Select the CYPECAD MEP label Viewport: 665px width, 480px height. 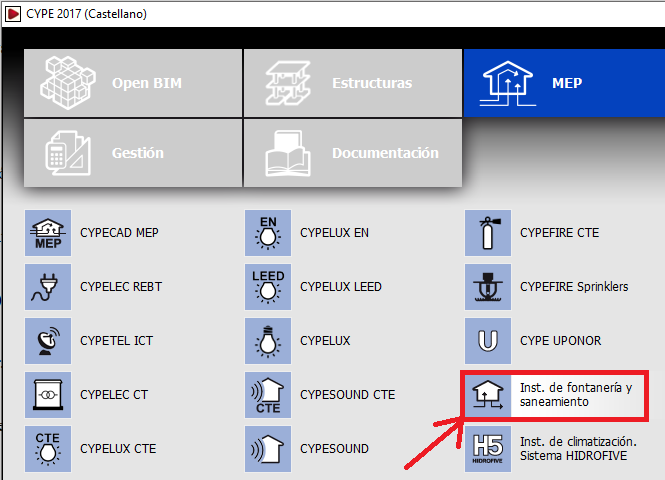pyautogui.click(x=119, y=233)
